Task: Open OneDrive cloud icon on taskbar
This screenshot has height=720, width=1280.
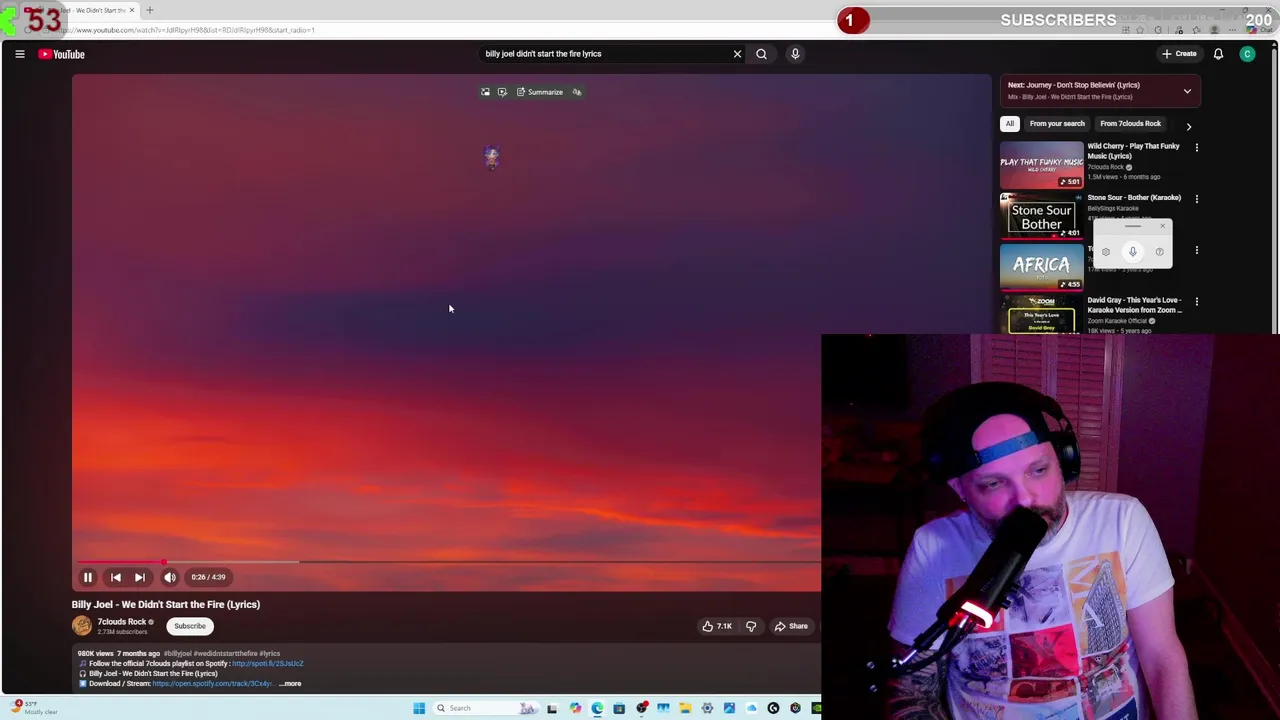Action: [x=751, y=708]
